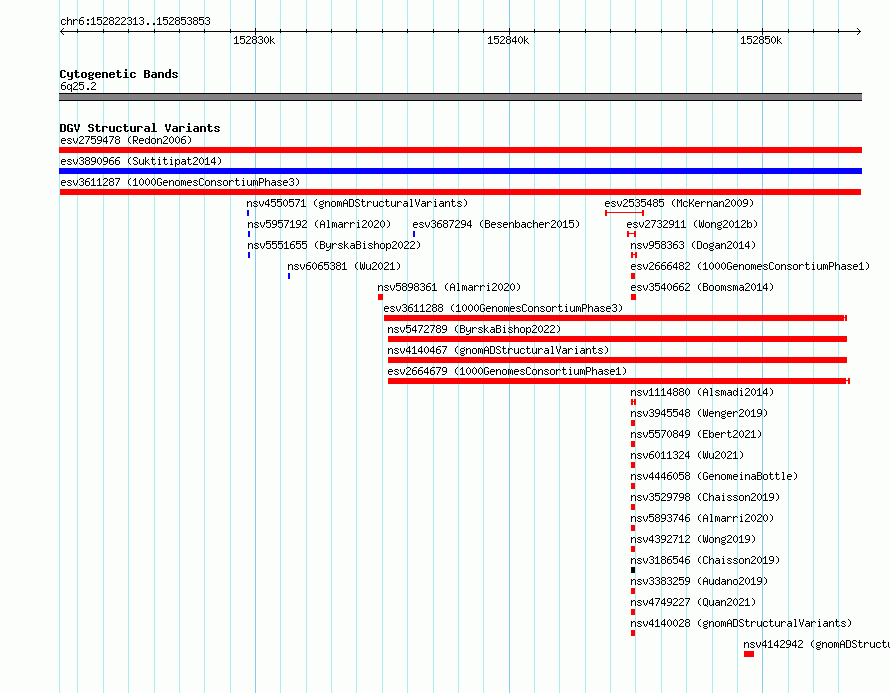The image size is (890, 693).
Task: Click nsv6011324 (Wu2021) label
Action: click(687, 455)
